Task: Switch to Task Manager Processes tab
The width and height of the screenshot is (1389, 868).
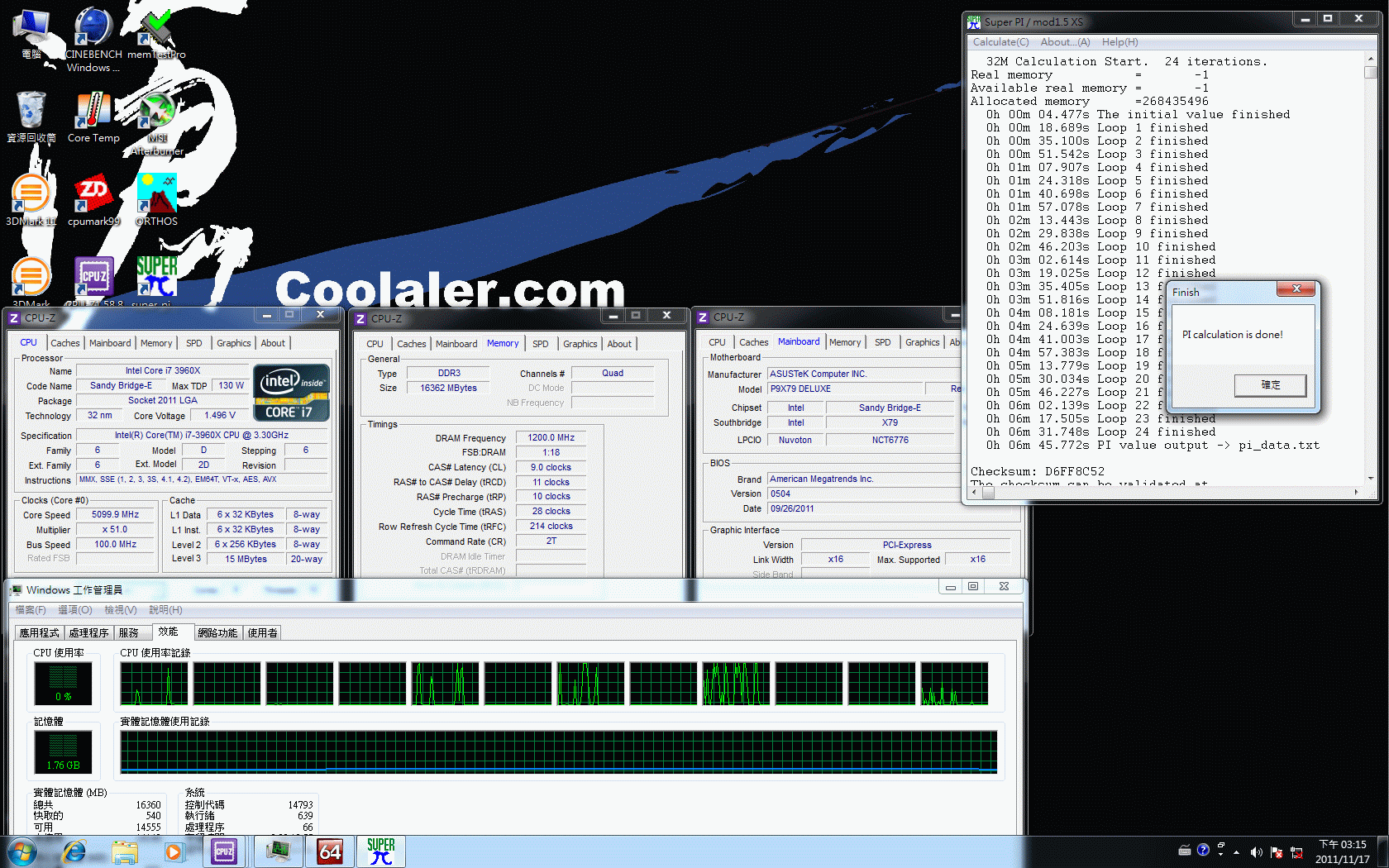Action: coord(89,632)
